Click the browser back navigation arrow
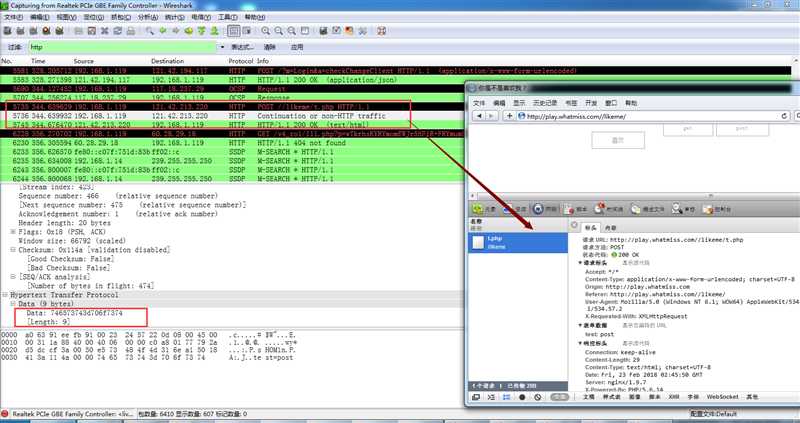The height and width of the screenshot is (423, 800). 479,116
